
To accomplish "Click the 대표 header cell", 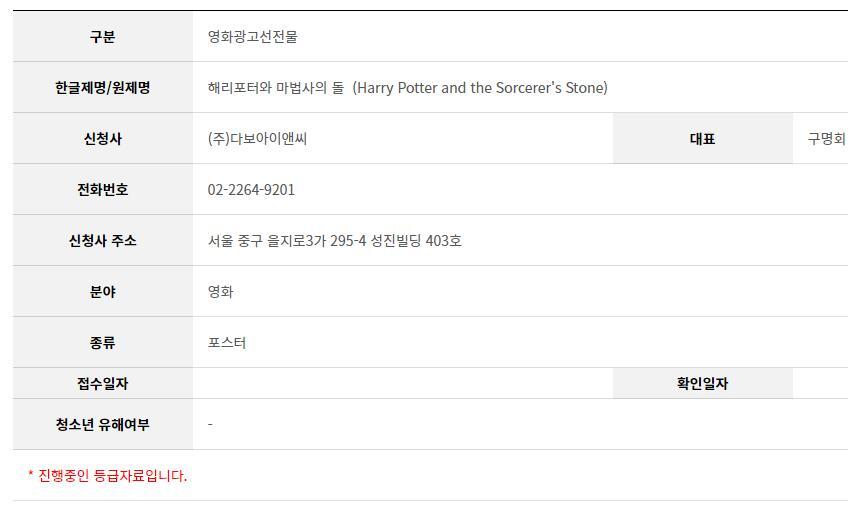I will pos(702,139).
